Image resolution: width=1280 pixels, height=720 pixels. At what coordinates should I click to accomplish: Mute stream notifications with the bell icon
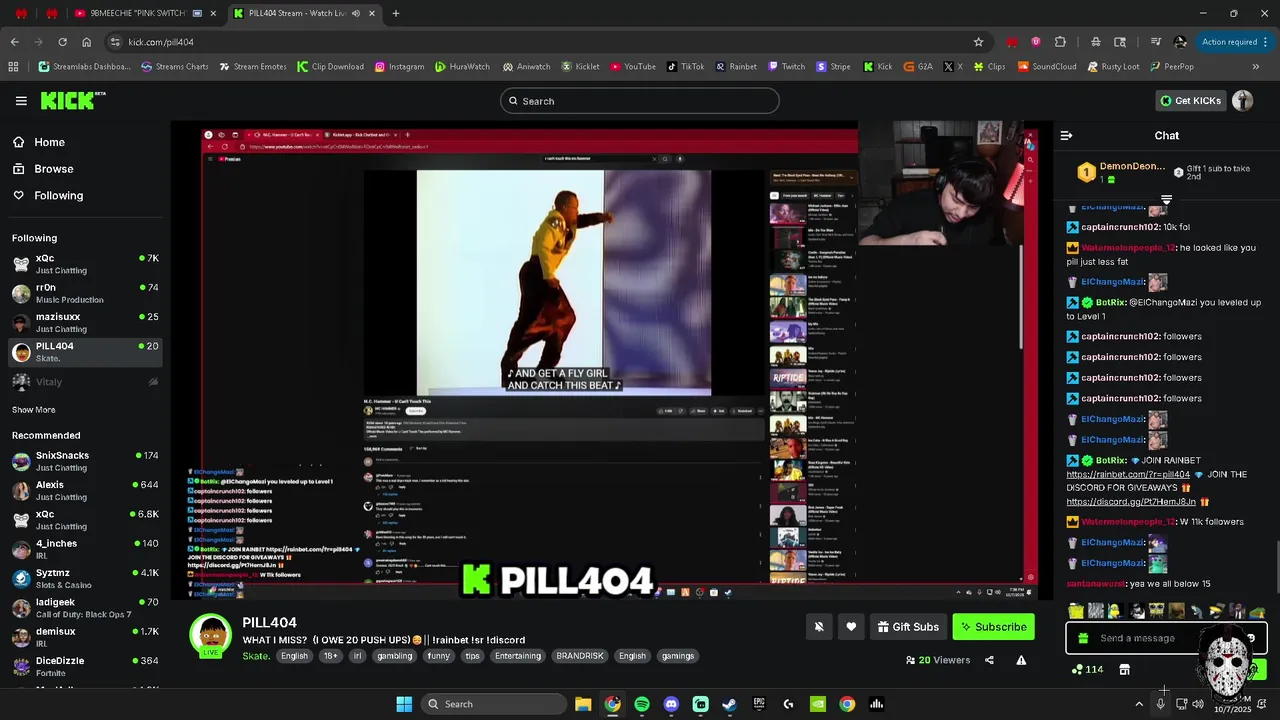(819, 627)
